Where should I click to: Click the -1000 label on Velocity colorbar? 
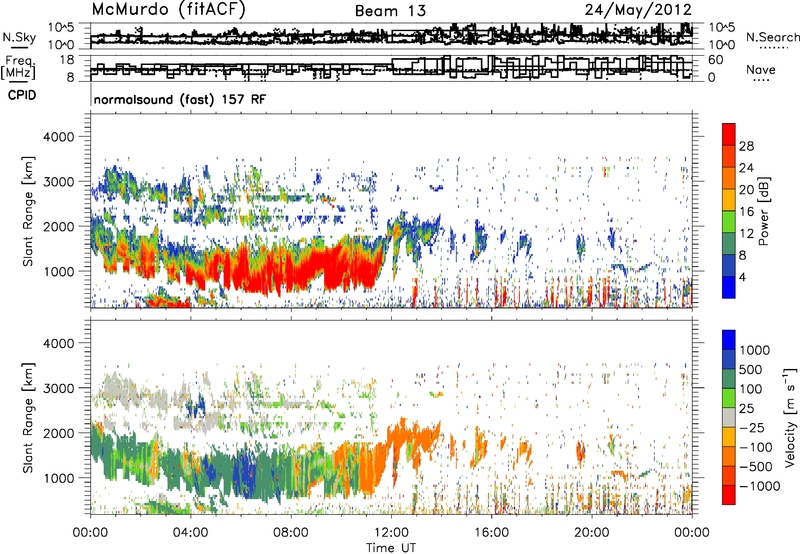(759, 486)
